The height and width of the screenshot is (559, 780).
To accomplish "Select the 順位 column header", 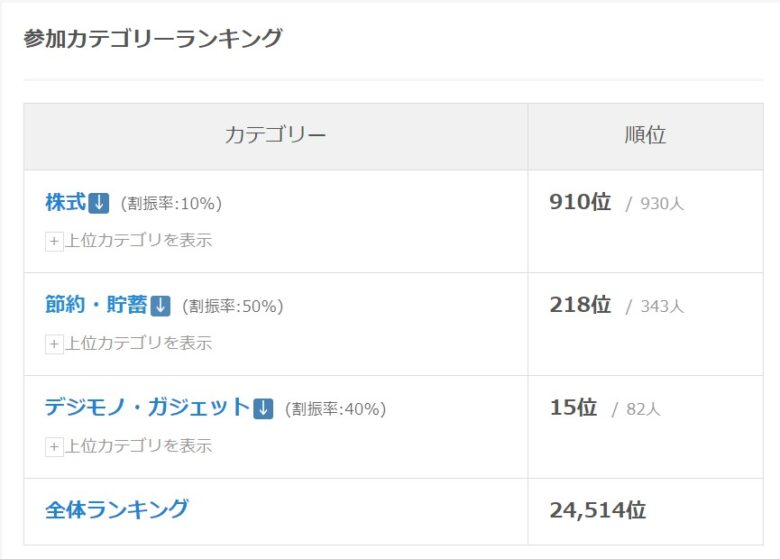I will [x=646, y=136].
